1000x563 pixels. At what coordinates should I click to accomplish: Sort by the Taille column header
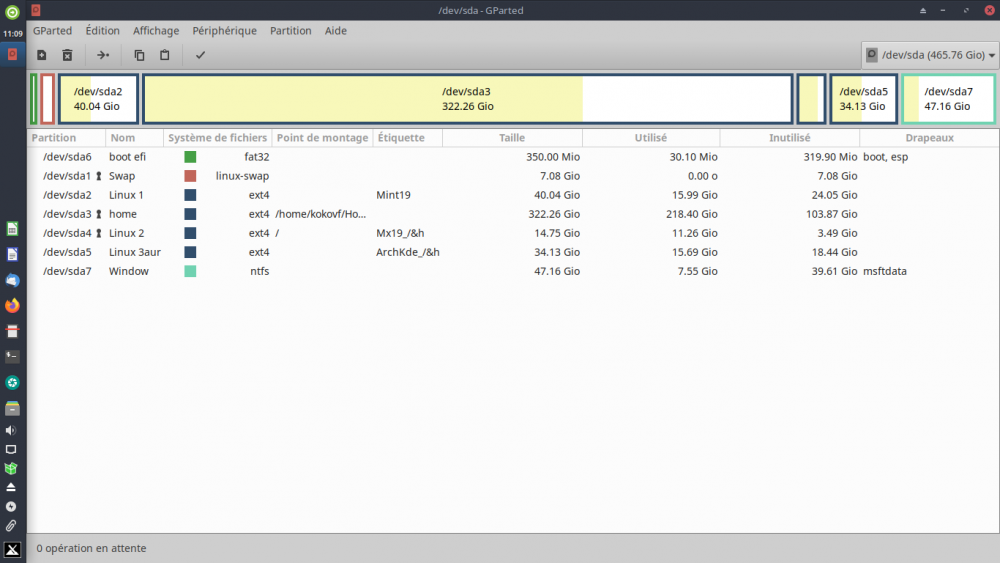(x=511, y=138)
